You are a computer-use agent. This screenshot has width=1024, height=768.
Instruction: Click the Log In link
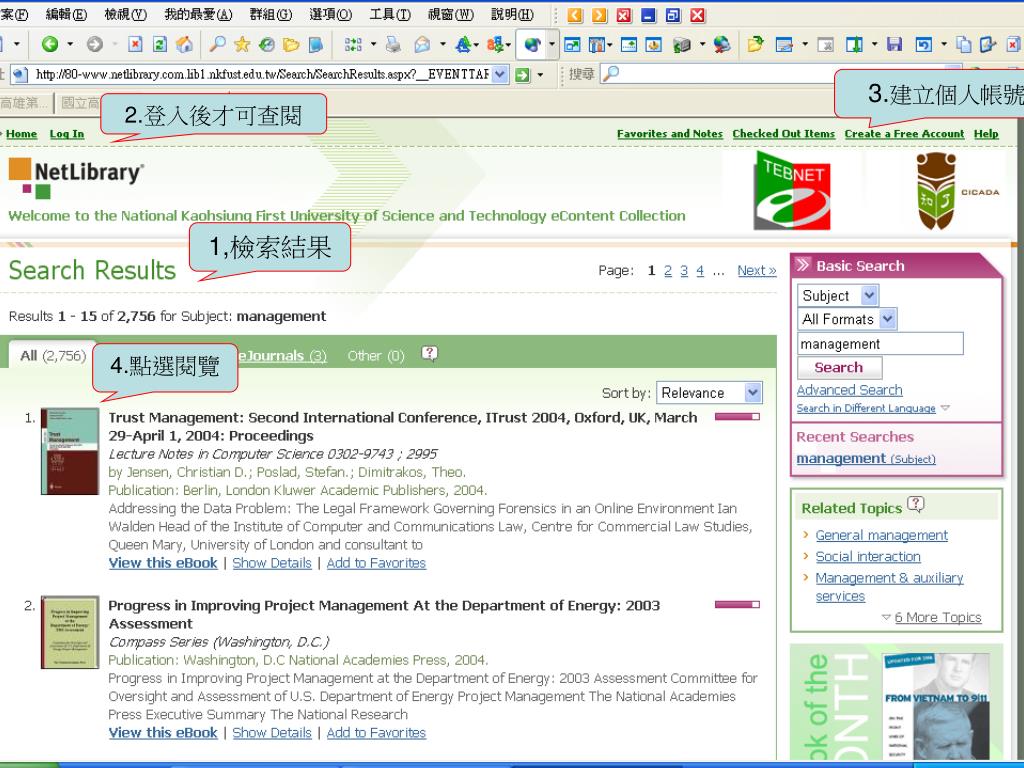click(x=67, y=134)
